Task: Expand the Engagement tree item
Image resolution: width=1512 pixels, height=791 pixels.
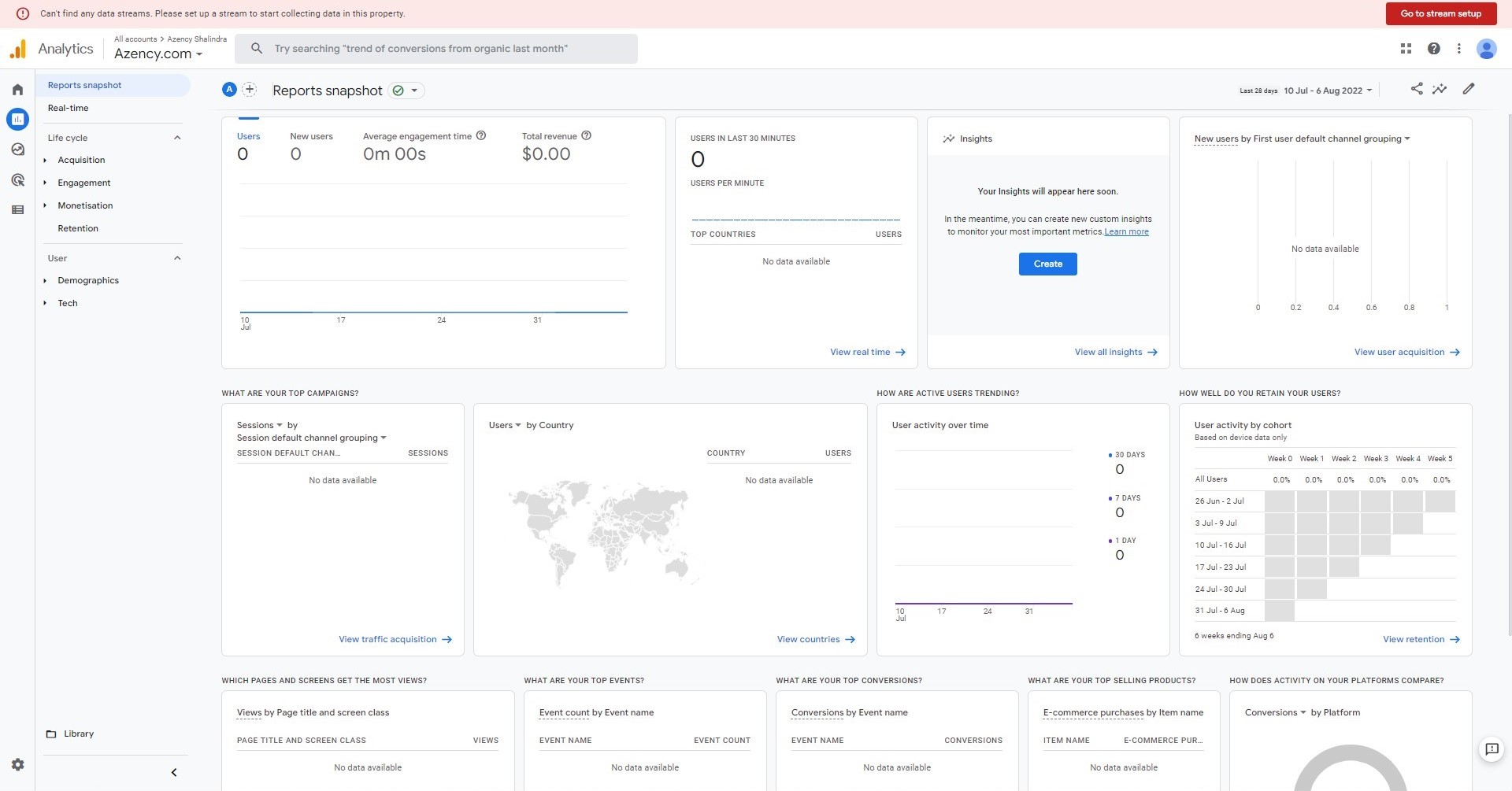Action: 45,183
